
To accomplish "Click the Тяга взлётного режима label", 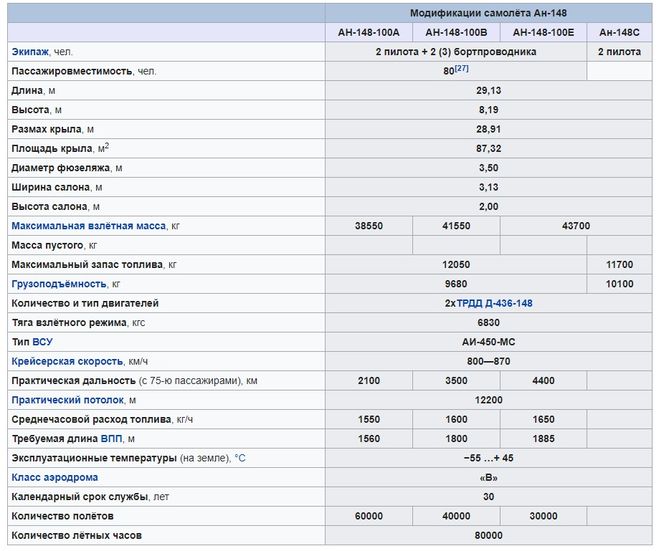I will coord(78,322).
